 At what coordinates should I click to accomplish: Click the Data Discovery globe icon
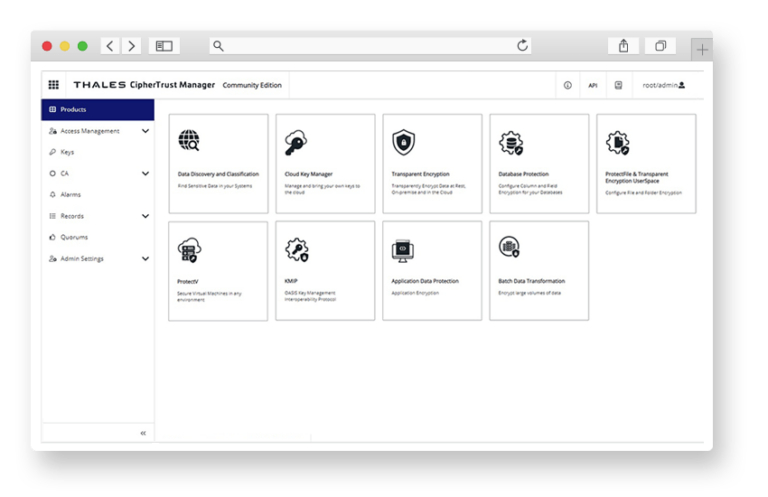[x=189, y=141]
